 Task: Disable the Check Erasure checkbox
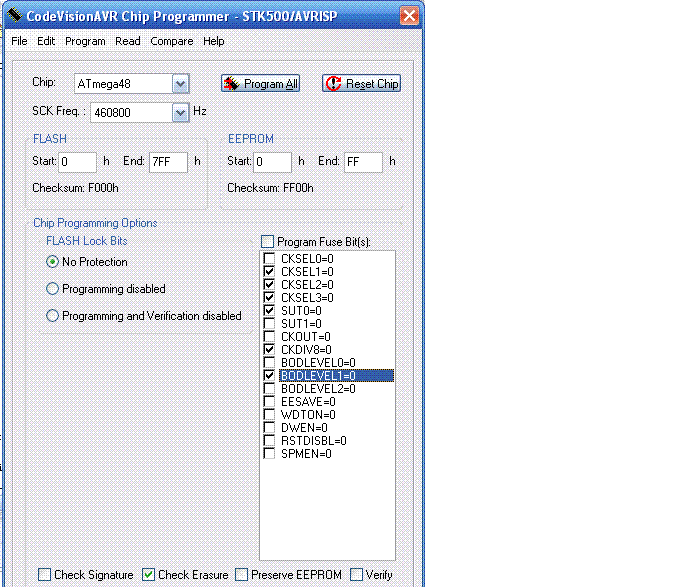tap(149, 575)
